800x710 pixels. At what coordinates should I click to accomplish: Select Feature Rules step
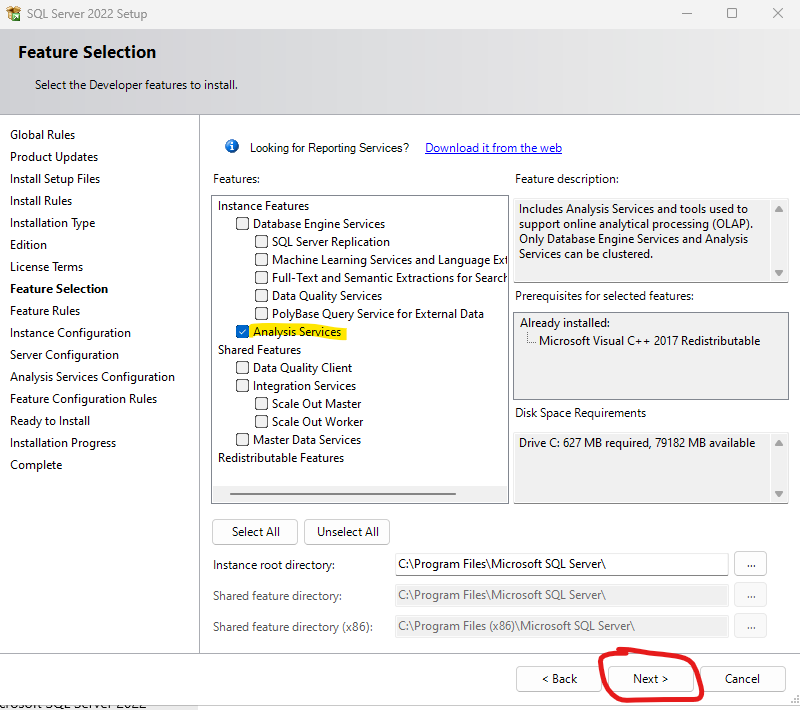[x=45, y=311]
